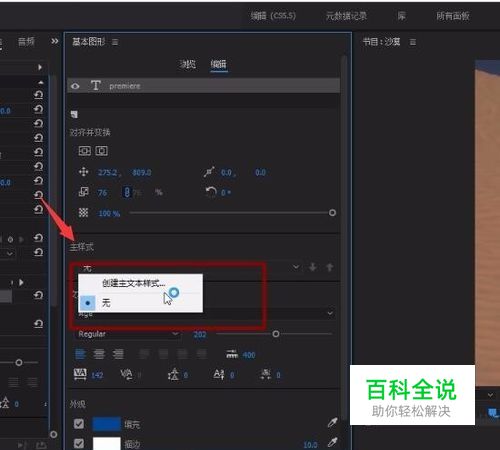Toggle the uniform scale link lock
This screenshot has width=500, height=450.
pyautogui.click(x=127, y=192)
